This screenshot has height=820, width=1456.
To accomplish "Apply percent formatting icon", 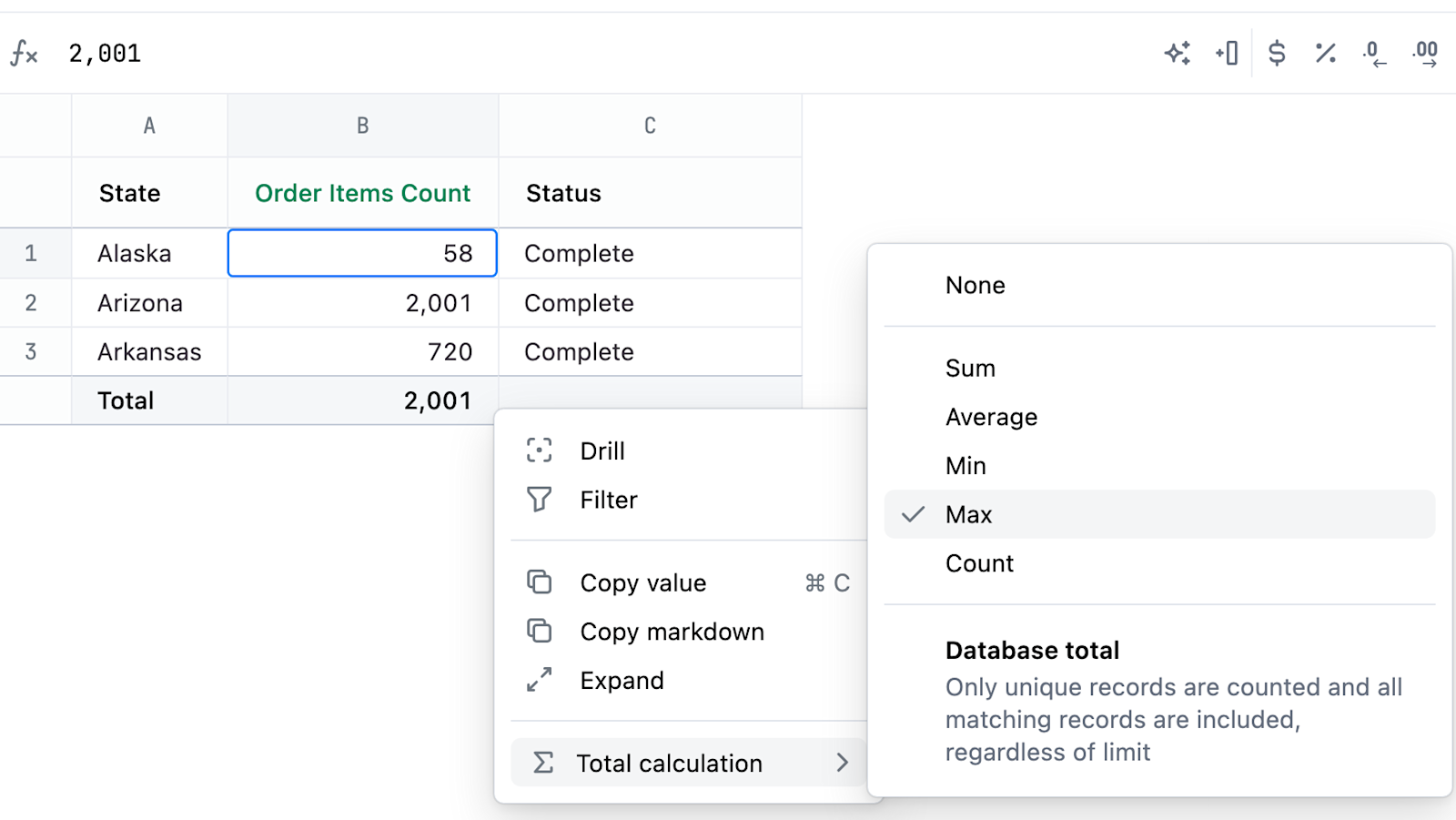I will coord(1325,54).
